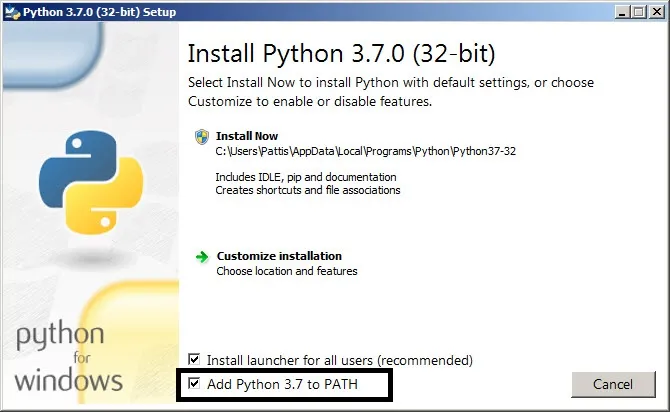670x412 pixels.
Task: Click the "Install Python 3.7.0 (32-bit)" heading
Action: pyautogui.click(x=341, y=52)
